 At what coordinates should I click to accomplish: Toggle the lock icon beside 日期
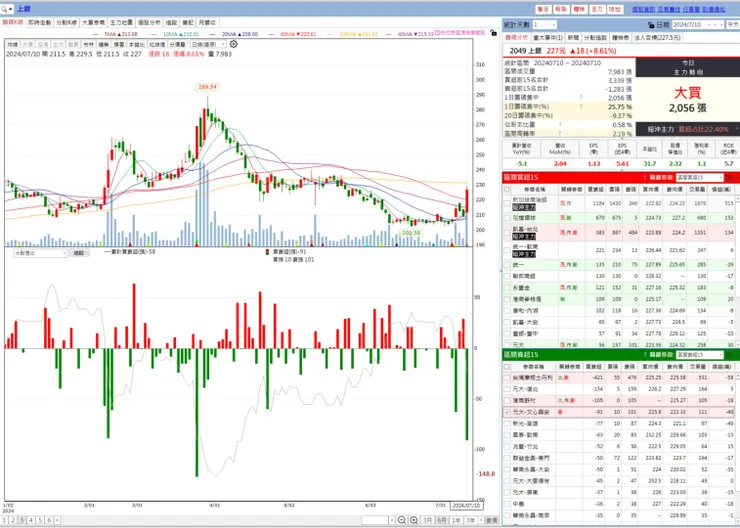651,25
